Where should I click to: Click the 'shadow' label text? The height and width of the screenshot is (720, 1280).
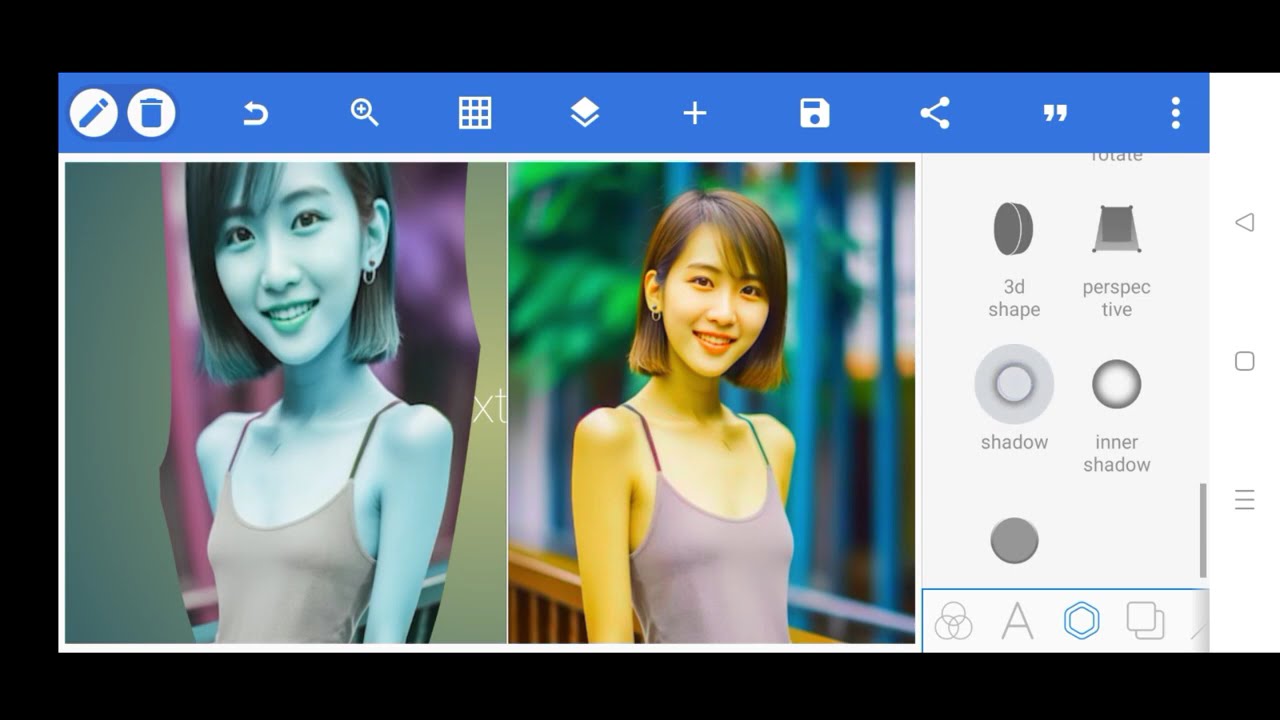(1014, 442)
